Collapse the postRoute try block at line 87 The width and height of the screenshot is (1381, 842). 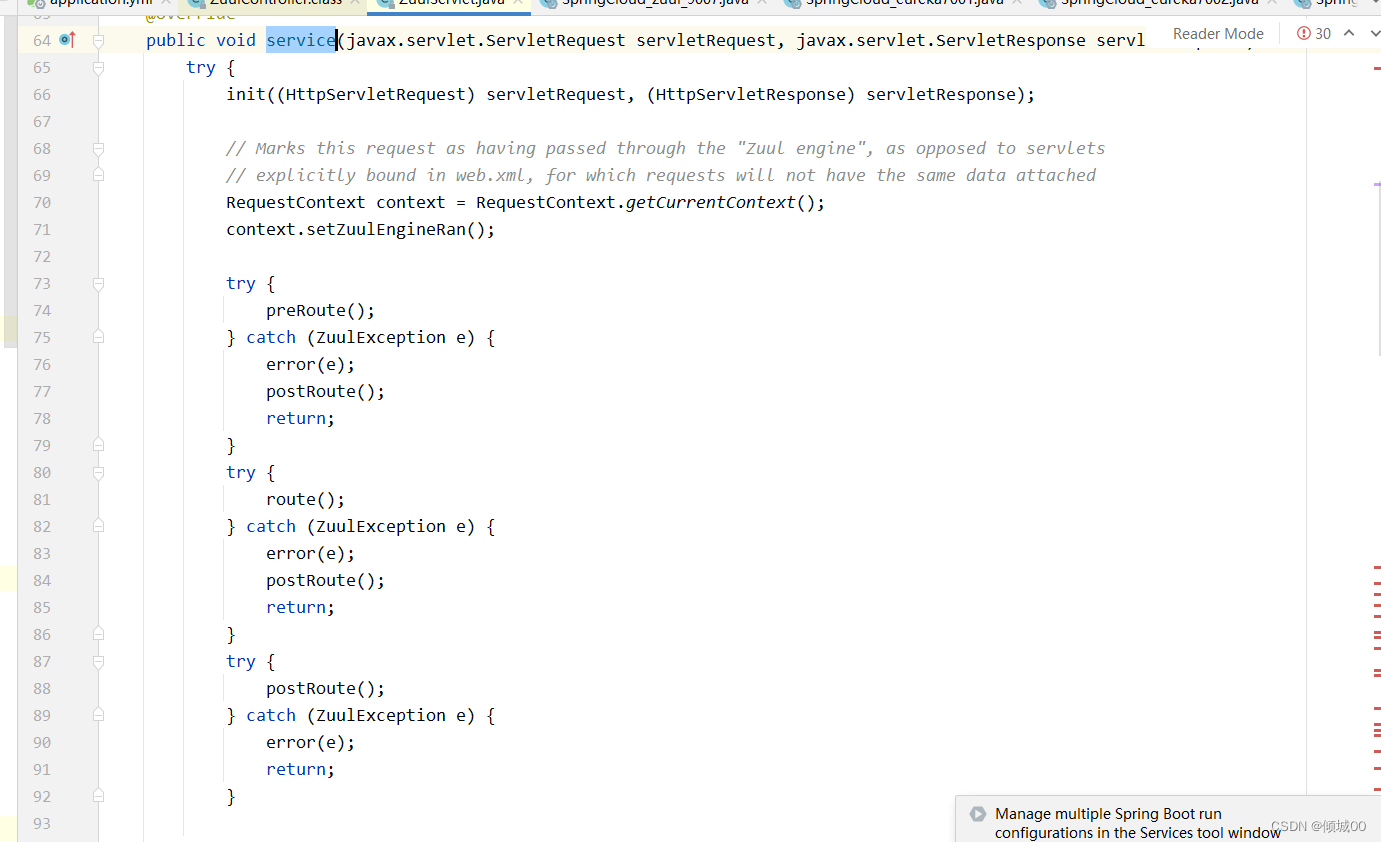98,661
